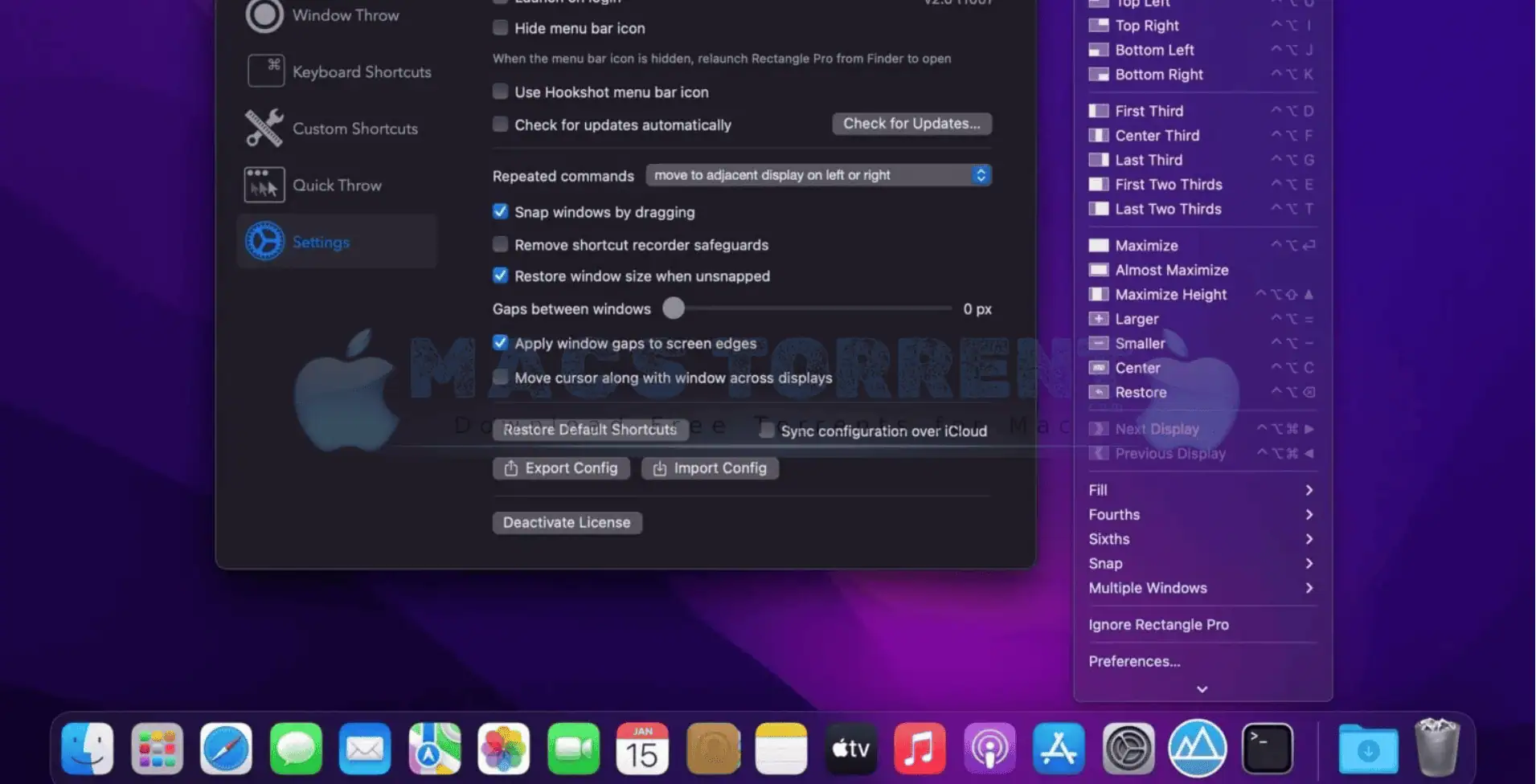This screenshot has width=1536, height=784.
Task: Expand the Snap submenu
Action: pyautogui.click(x=1202, y=564)
